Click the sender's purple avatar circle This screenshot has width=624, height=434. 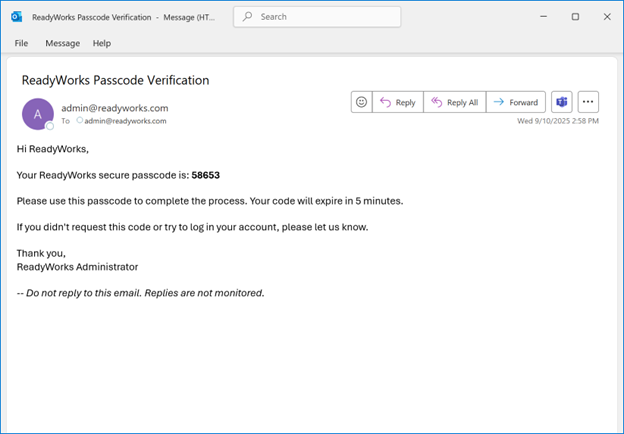point(37,114)
